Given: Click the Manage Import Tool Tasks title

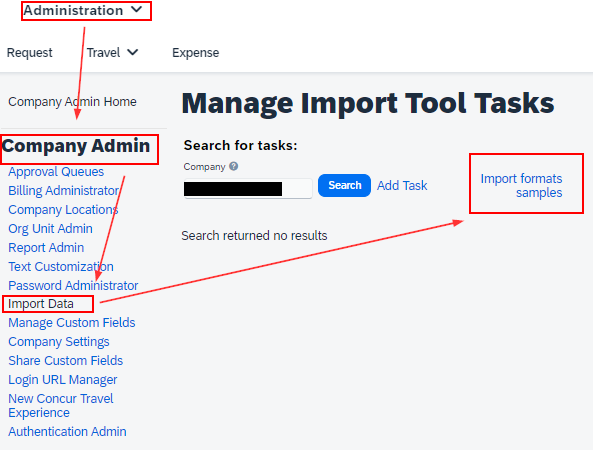Looking at the screenshot, I should pos(368,103).
